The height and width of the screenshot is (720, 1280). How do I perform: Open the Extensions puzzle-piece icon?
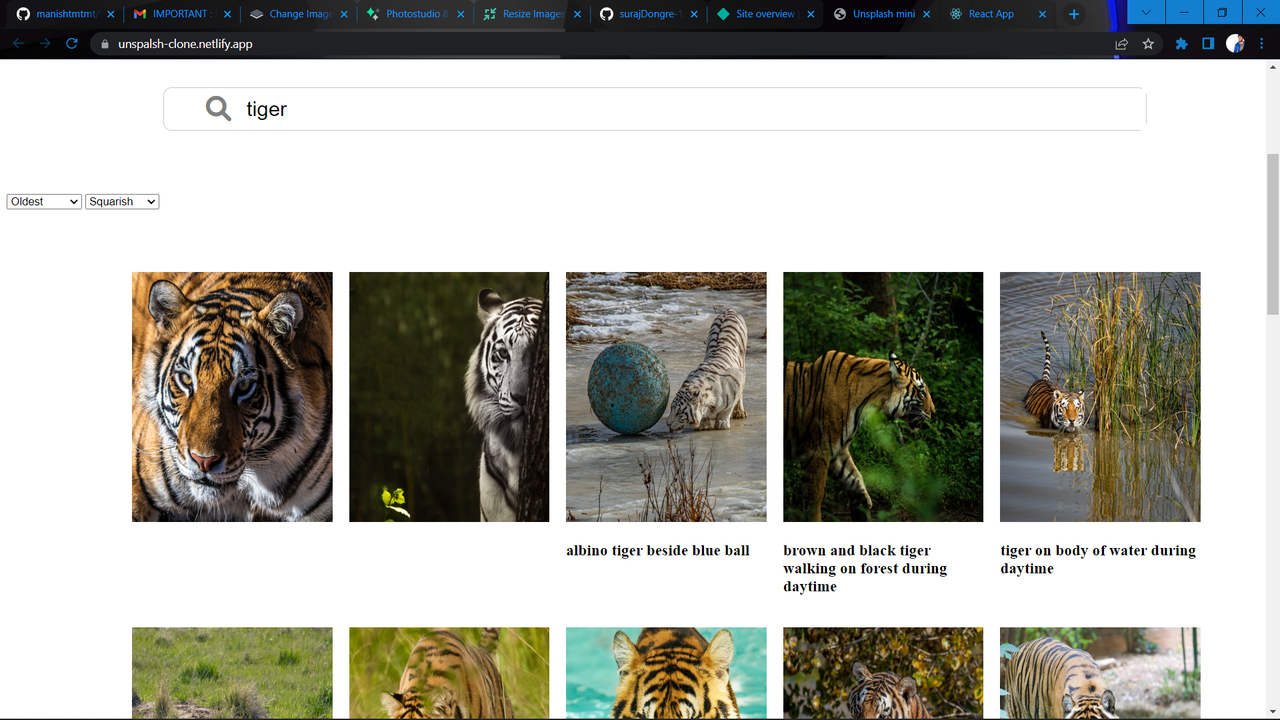coord(1180,43)
